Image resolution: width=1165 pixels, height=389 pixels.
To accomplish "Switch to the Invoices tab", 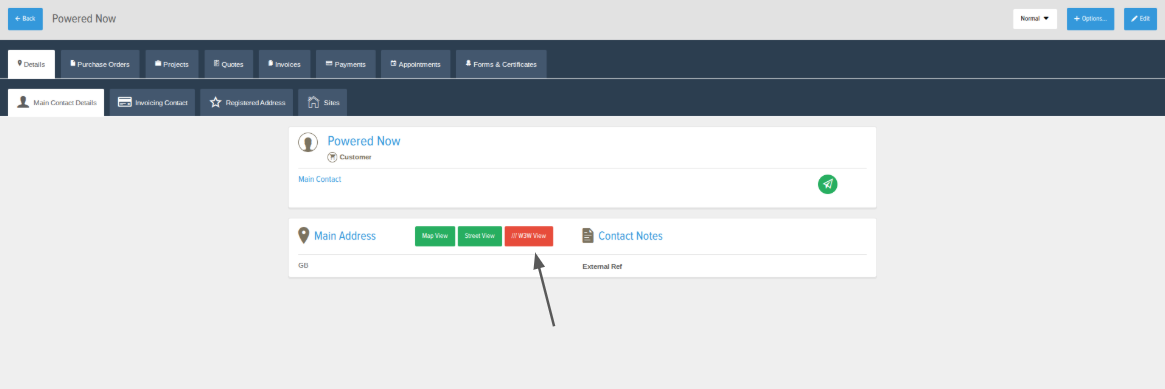I will 285,64.
